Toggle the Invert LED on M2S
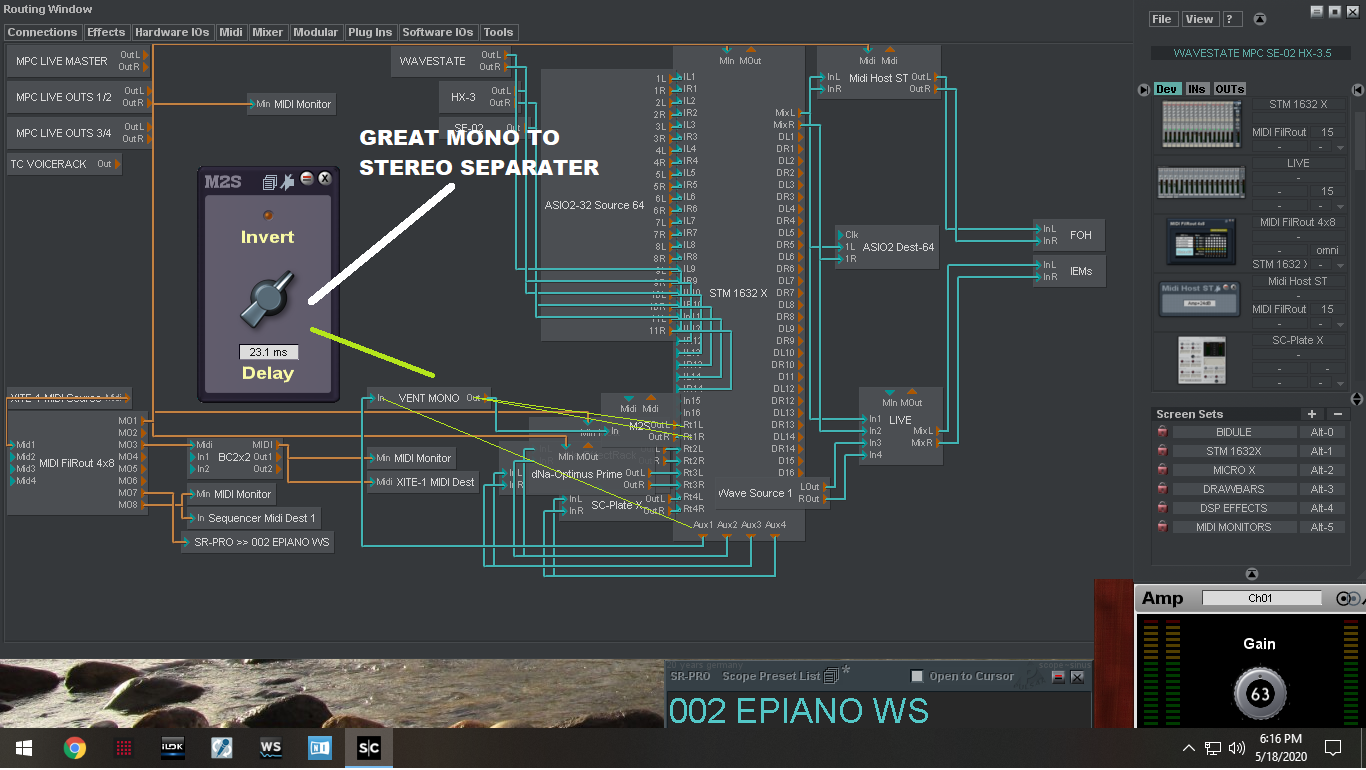The image size is (1366, 770). [267, 215]
